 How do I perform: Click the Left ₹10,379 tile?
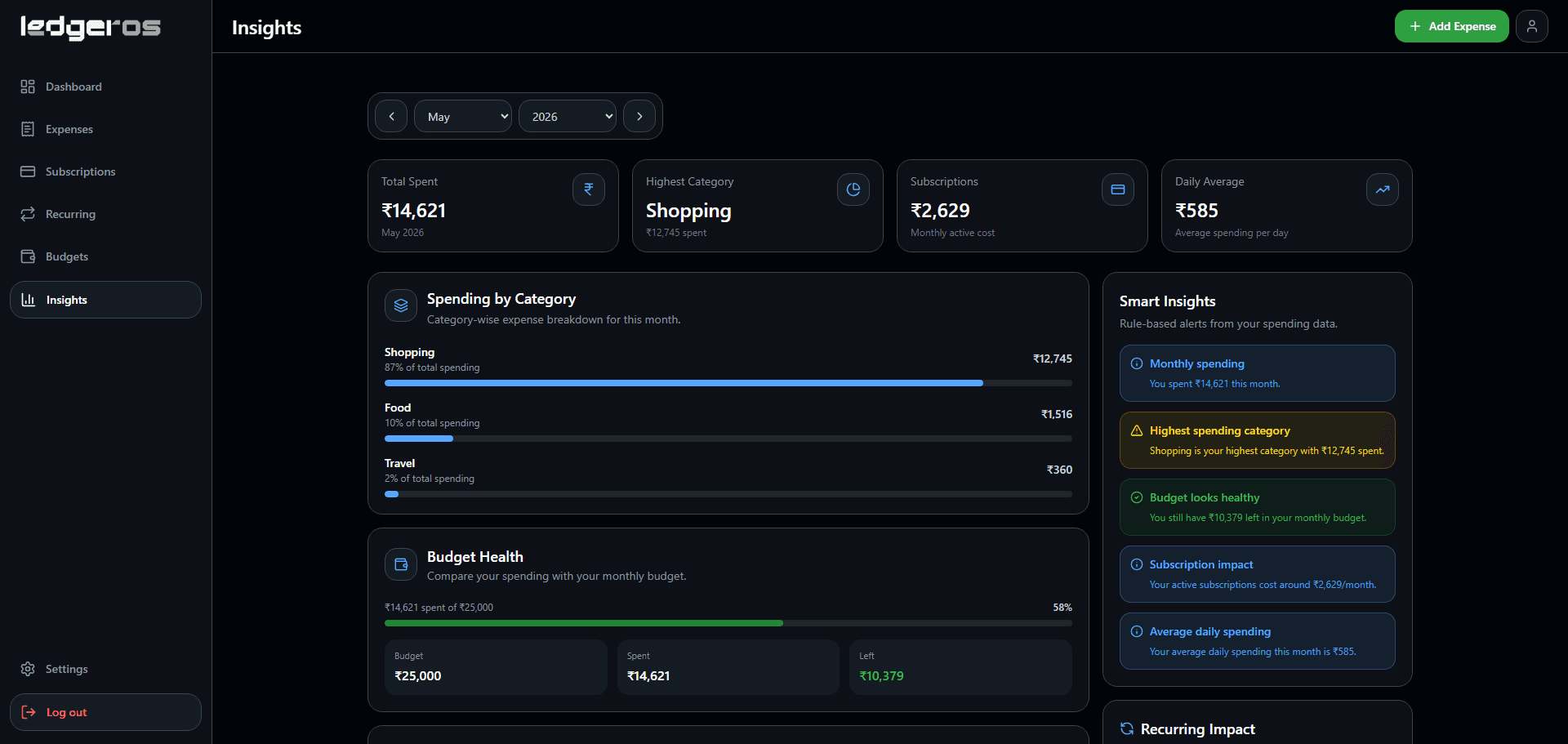(960, 667)
